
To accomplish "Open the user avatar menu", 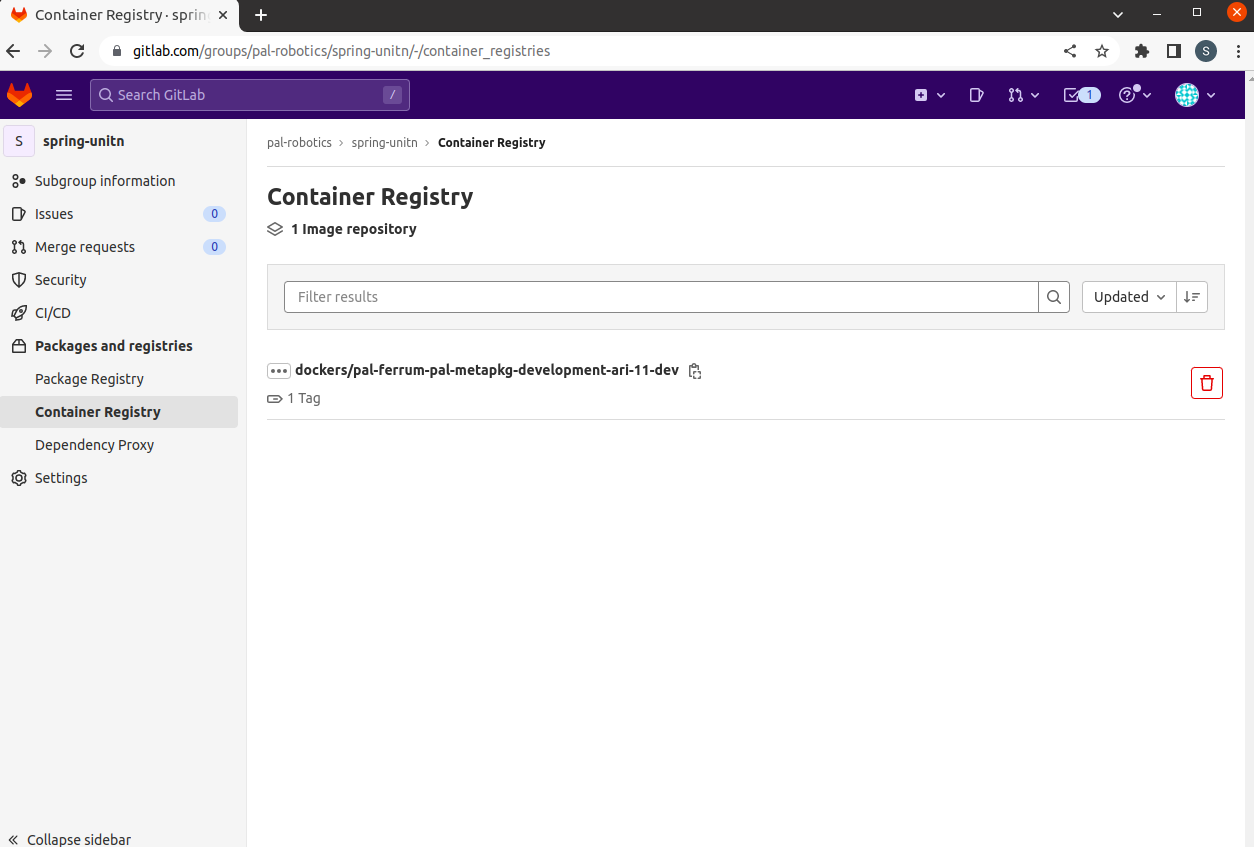I will click(x=1195, y=95).
